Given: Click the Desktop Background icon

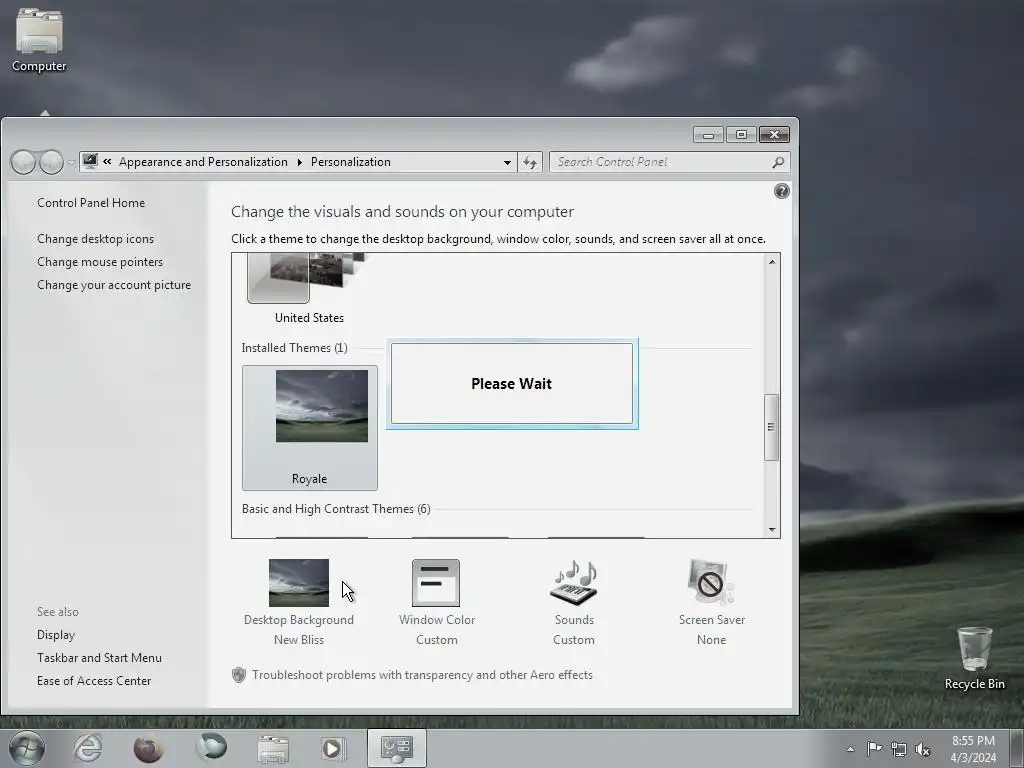Looking at the screenshot, I should 299,583.
